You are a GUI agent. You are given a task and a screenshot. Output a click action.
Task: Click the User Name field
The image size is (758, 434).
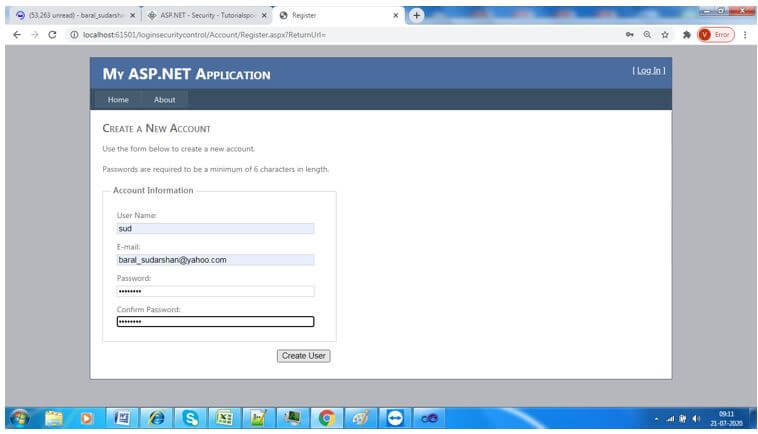click(215, 229)
